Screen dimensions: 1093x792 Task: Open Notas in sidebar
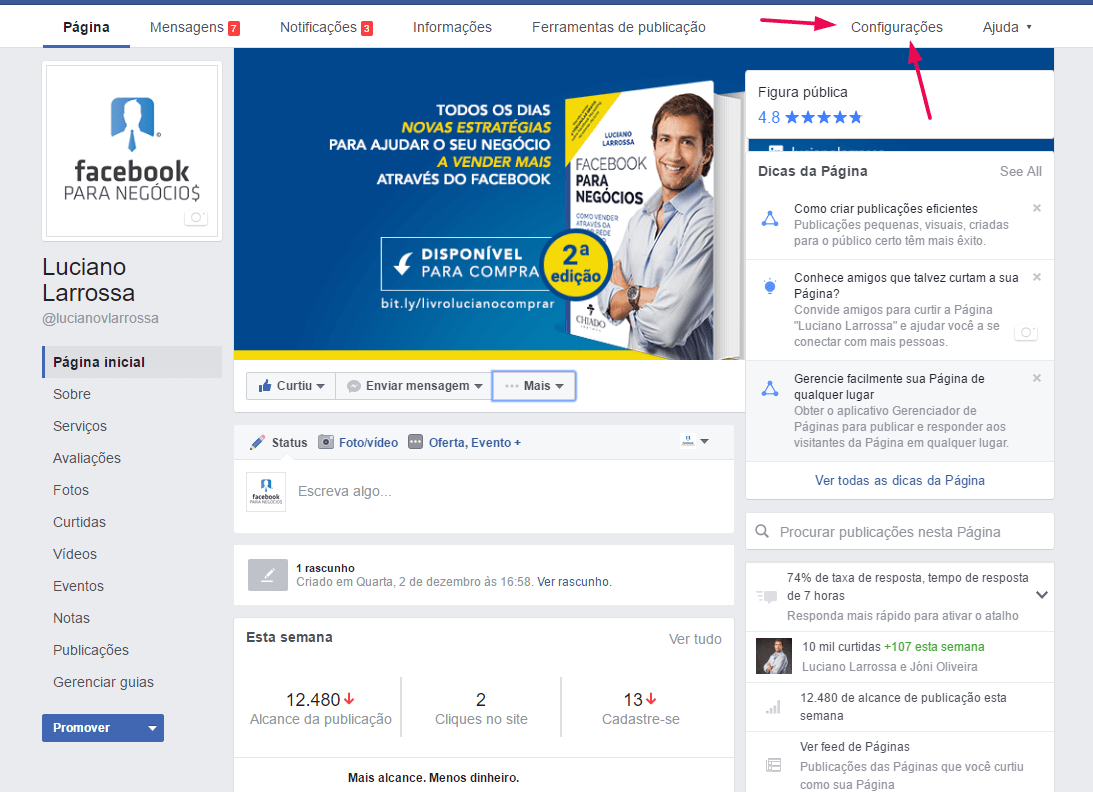(x=71, y=618)
